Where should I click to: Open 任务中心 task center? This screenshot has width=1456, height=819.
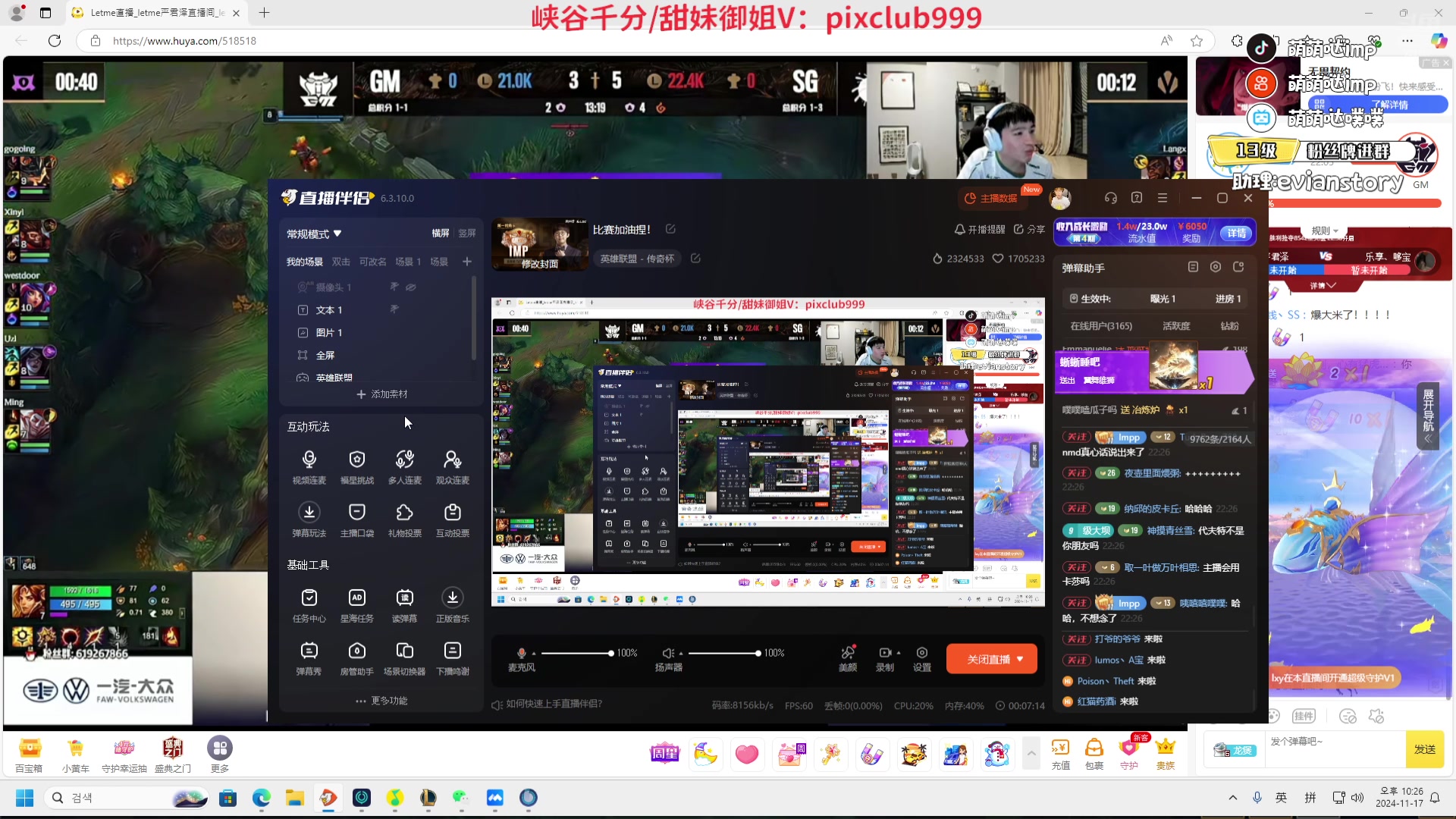(x=309, y=605)
